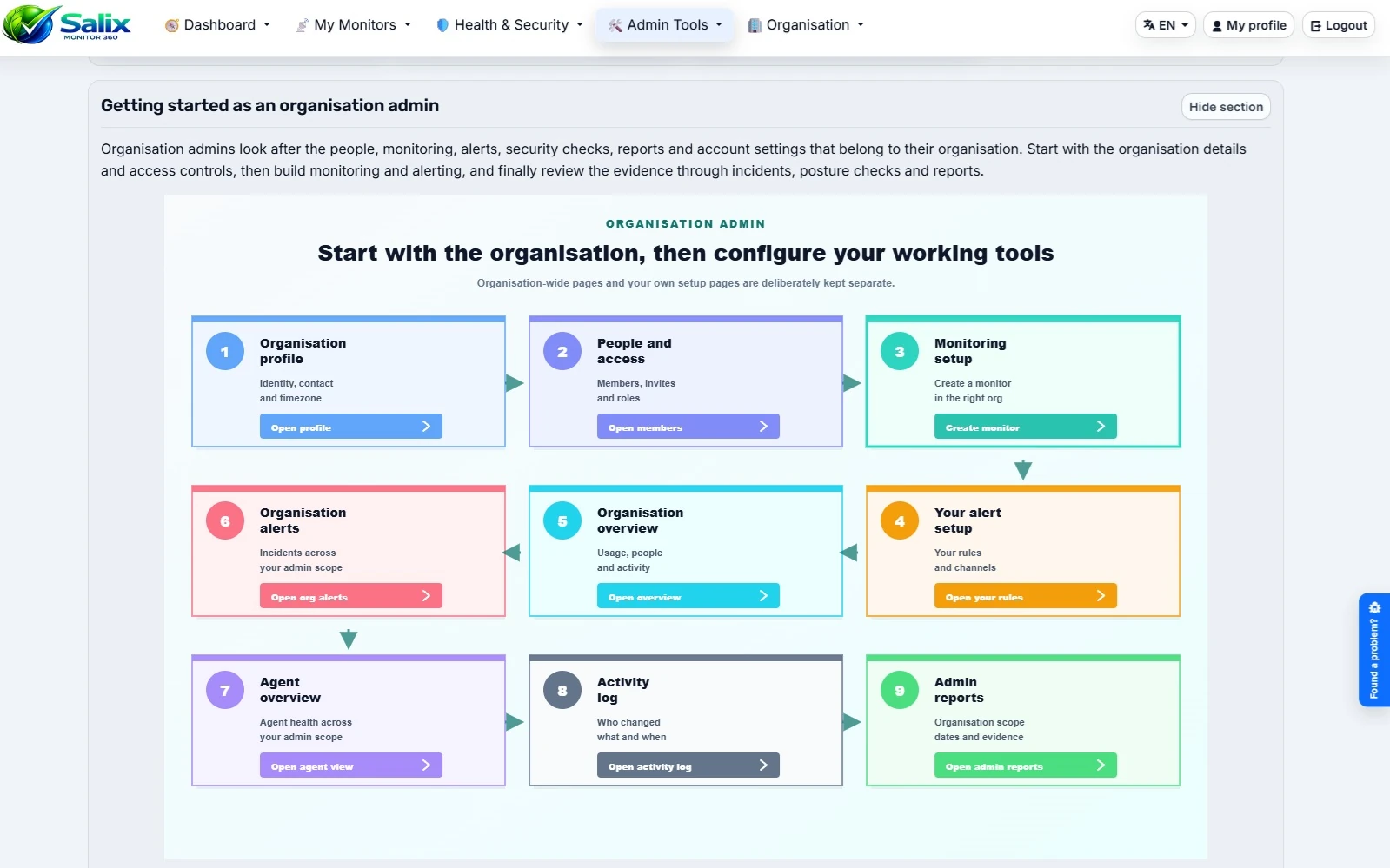
Task: Click chevron arrow on Open profile button
Action: pyautogui.click(x=426, y=426)
